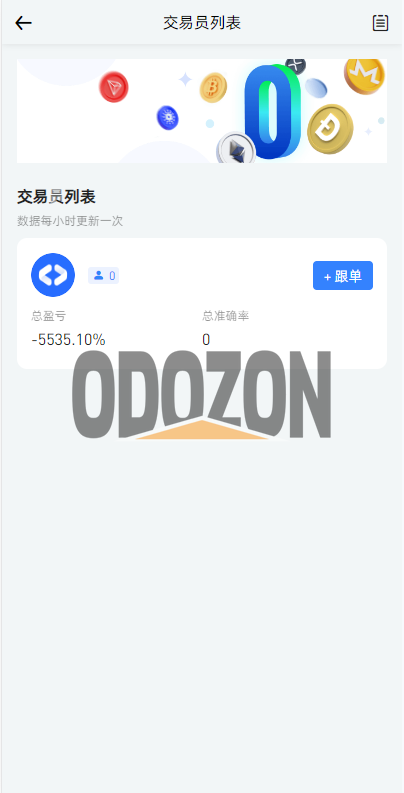Select the 交易员列表 page title
404x793 pixels.
202,23
